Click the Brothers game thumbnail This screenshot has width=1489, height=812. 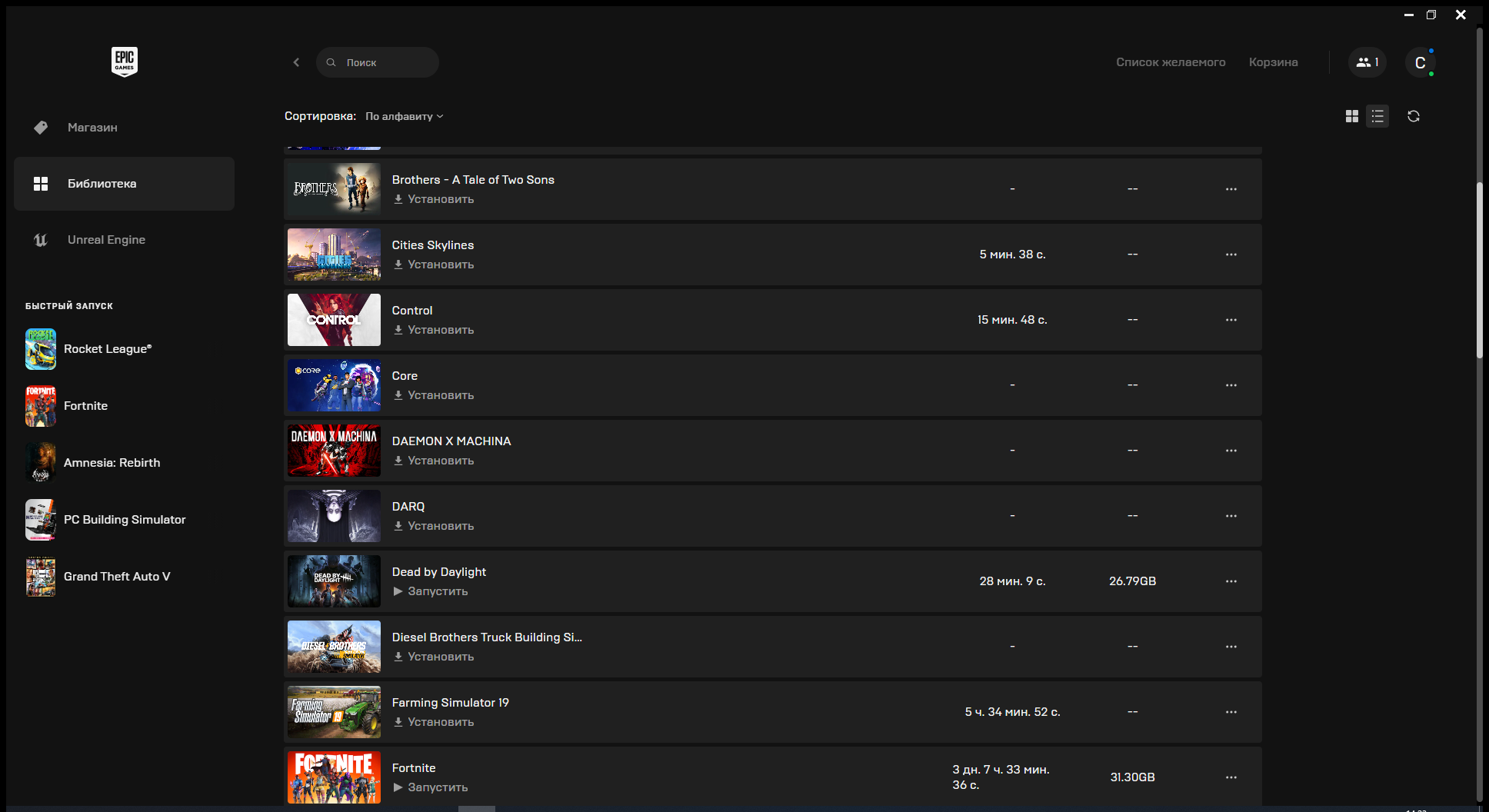coord(334,189)
